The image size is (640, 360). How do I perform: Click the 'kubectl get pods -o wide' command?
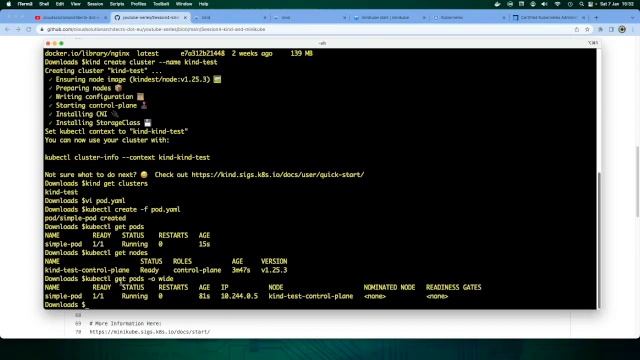pos(128,279)
